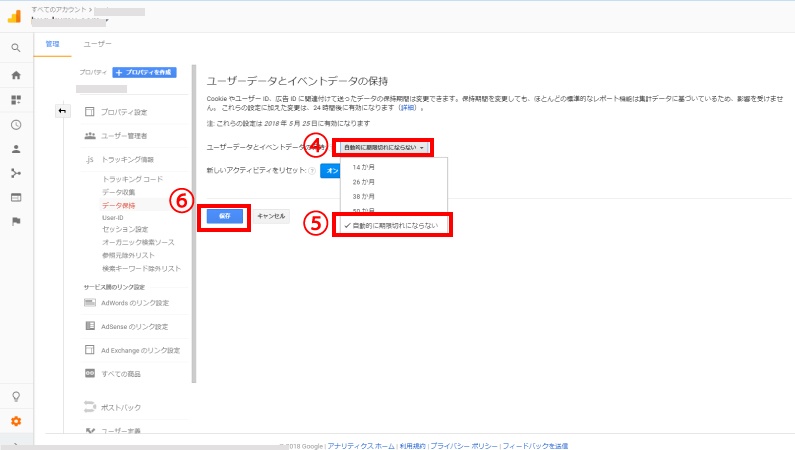Switch to the 管理 tab
Screen dimensions: 795x450
tap(53, 45)
